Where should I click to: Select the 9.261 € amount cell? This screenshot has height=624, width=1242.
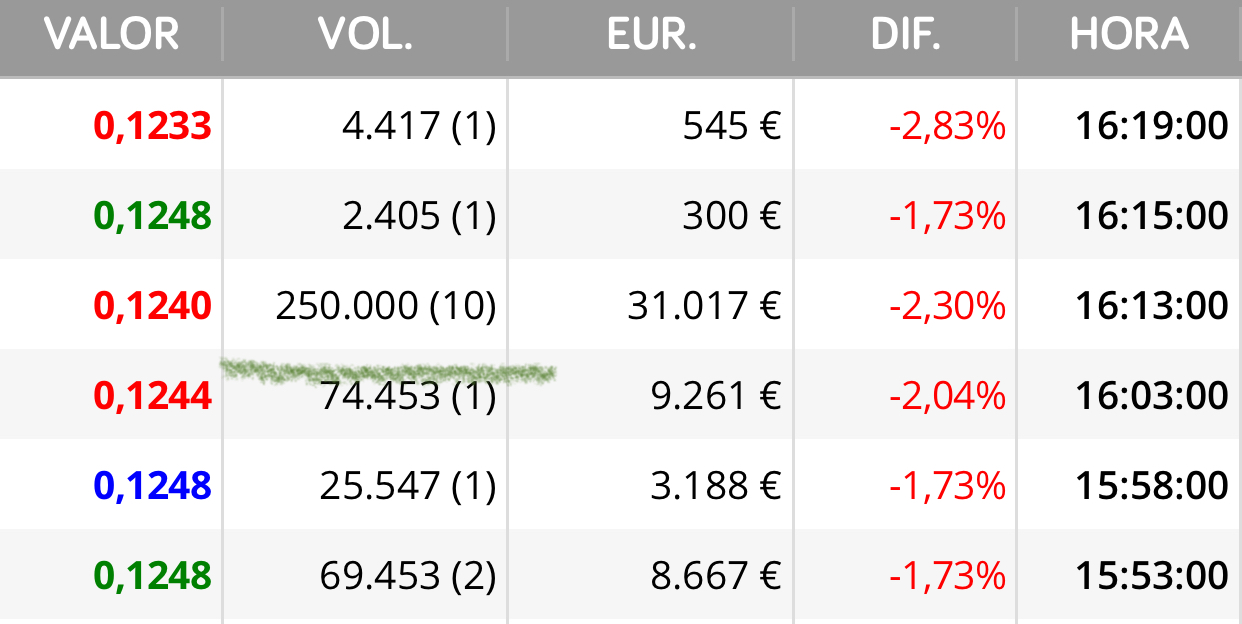pyautogui.click(x=717, y=396)
